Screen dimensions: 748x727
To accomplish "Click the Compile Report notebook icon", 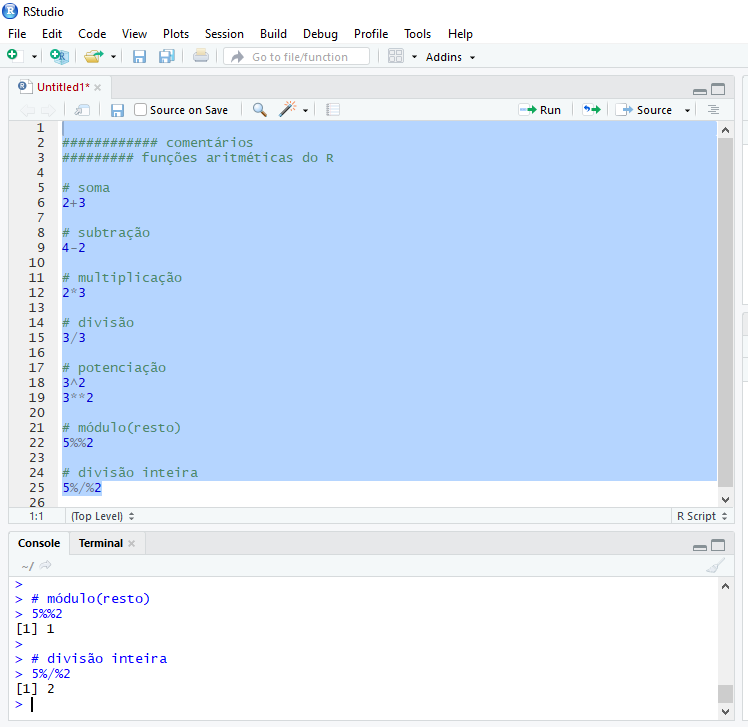I will (x=333, y=110).
